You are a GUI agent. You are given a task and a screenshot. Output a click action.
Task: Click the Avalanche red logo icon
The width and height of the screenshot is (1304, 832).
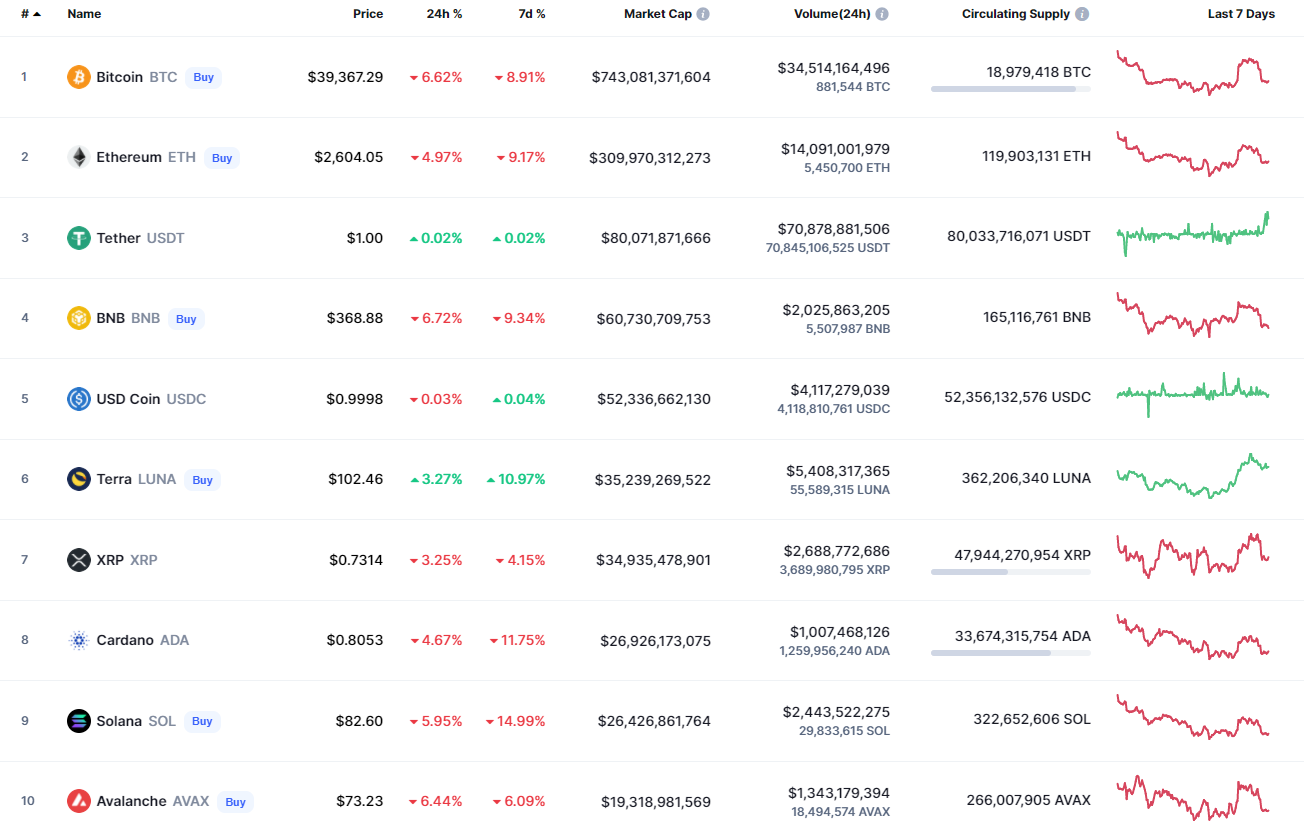[x=79, y=801]
